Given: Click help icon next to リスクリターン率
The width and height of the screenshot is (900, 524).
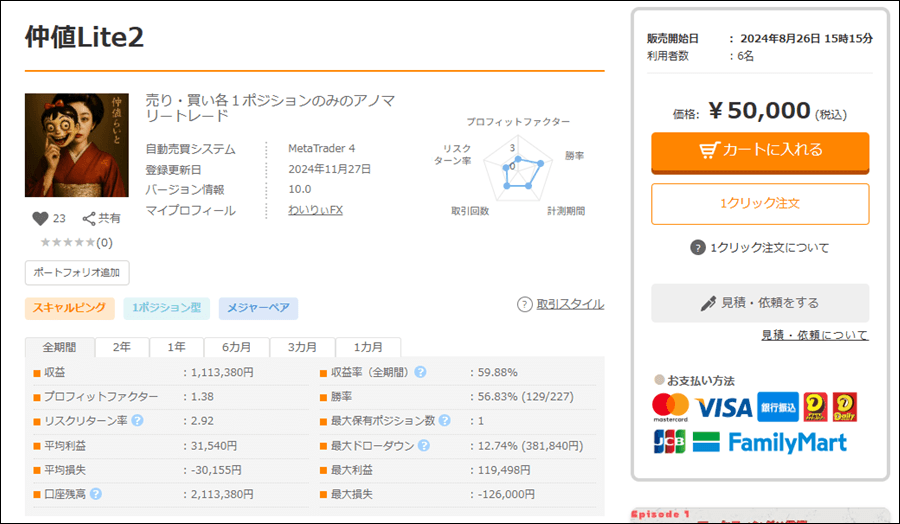Looking at the screenshot, I should 137,420.
